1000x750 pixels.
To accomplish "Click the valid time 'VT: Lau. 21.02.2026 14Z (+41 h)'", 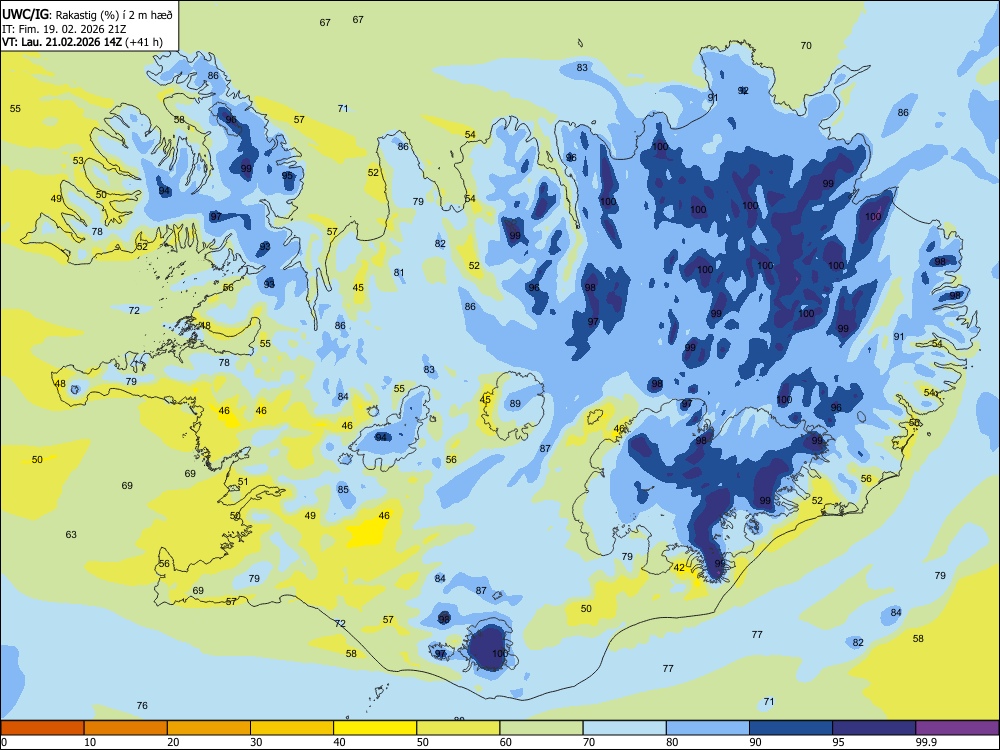I will click(82, 42).
